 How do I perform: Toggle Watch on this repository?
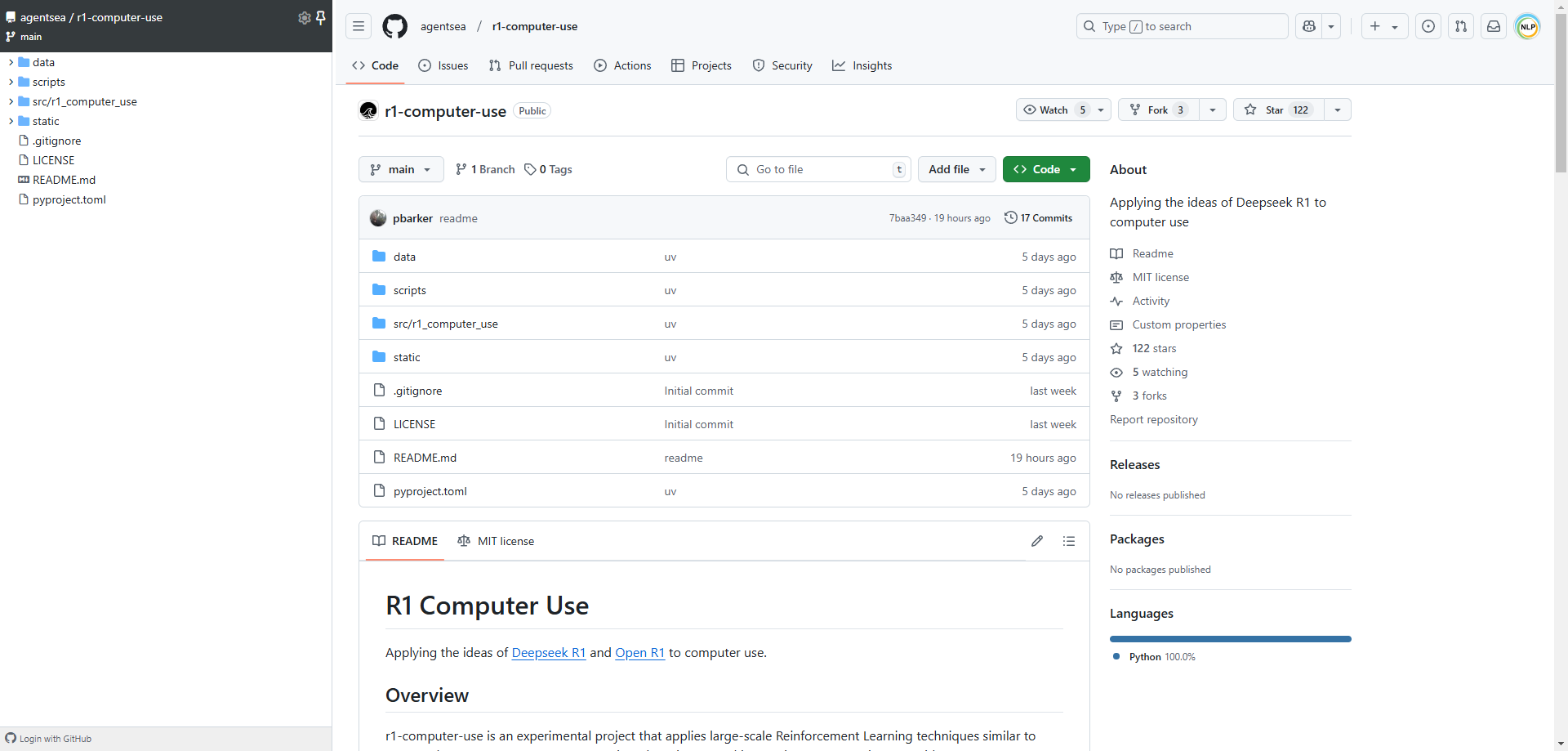pyautogui.click(x=1053, y=110)
